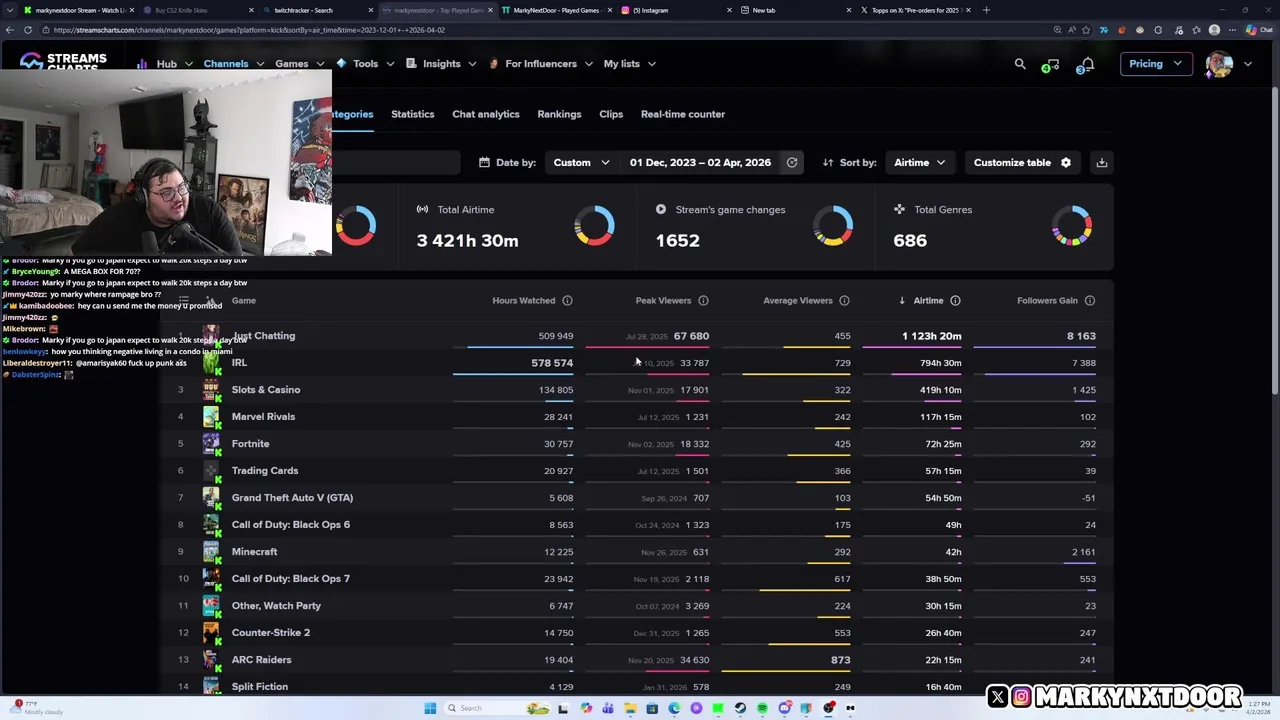The width and height of the screenshot is (1280, 720).
Task: Expand the My lists menu
Action: pos(629,64)
